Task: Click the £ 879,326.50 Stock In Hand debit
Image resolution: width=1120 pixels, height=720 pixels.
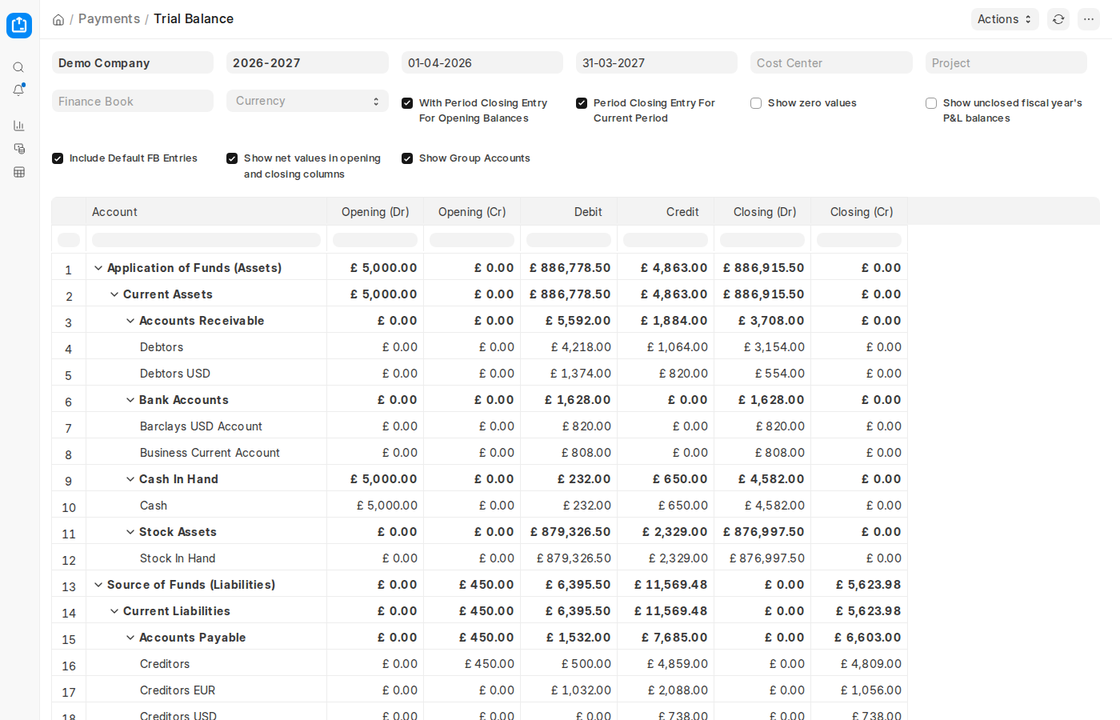Action: pyautogui.click(x=574, y=559)
